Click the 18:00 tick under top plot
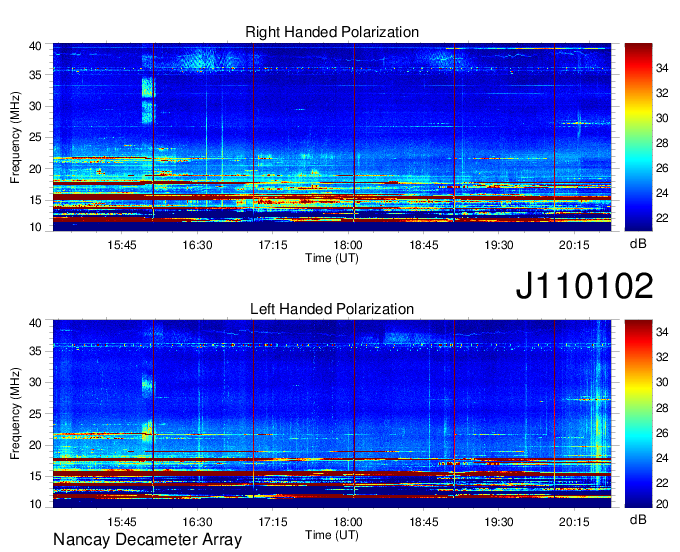The image size is (680, 552). pyautogui.click(x=348, y=245)
